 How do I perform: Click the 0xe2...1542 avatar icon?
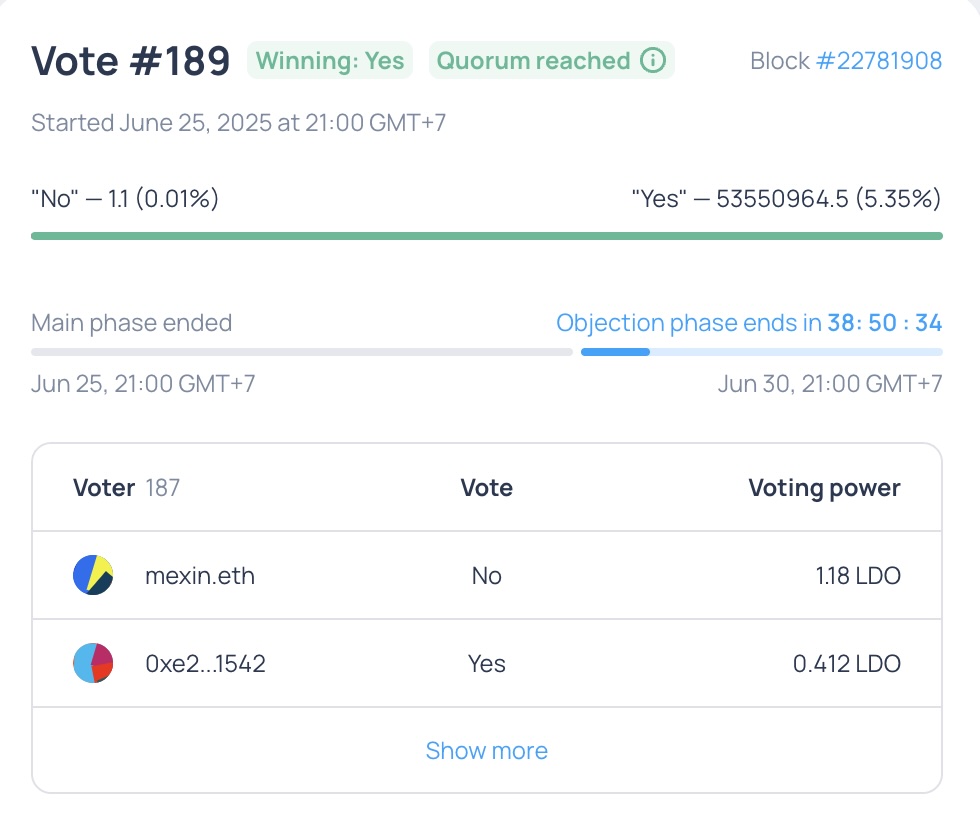[x=93, y=663]
